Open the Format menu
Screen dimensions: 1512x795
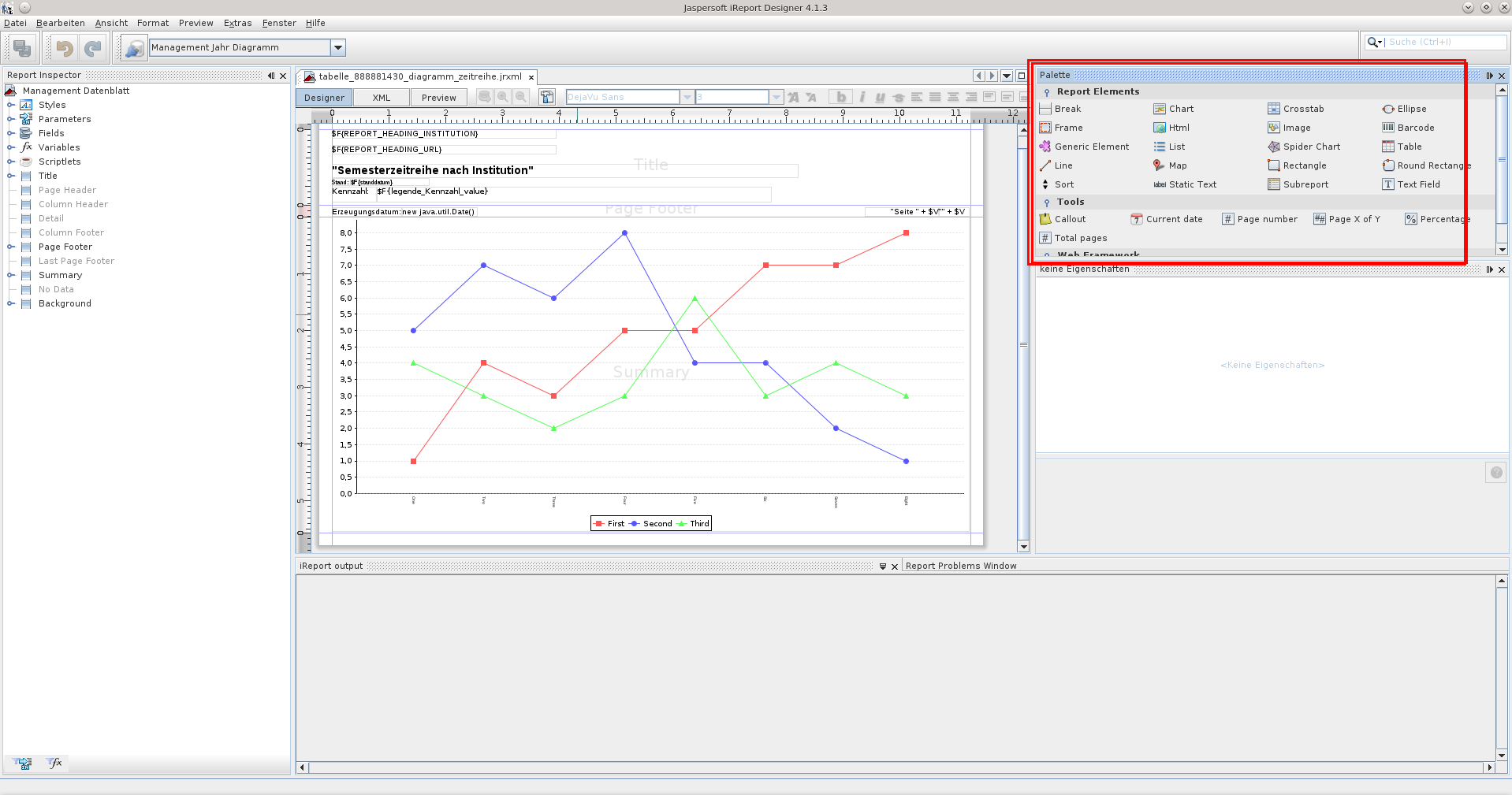point(153,23)
